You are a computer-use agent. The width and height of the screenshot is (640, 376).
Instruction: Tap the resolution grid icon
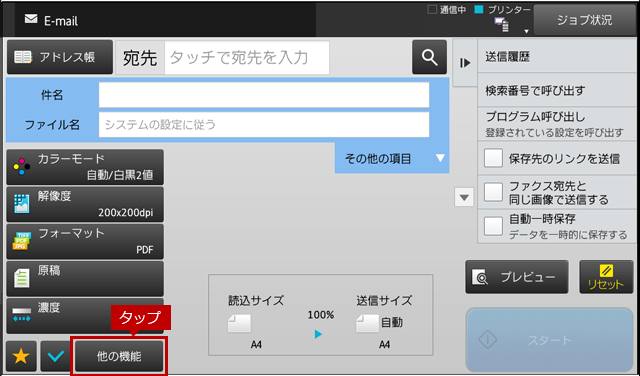[x=22, y=204]
